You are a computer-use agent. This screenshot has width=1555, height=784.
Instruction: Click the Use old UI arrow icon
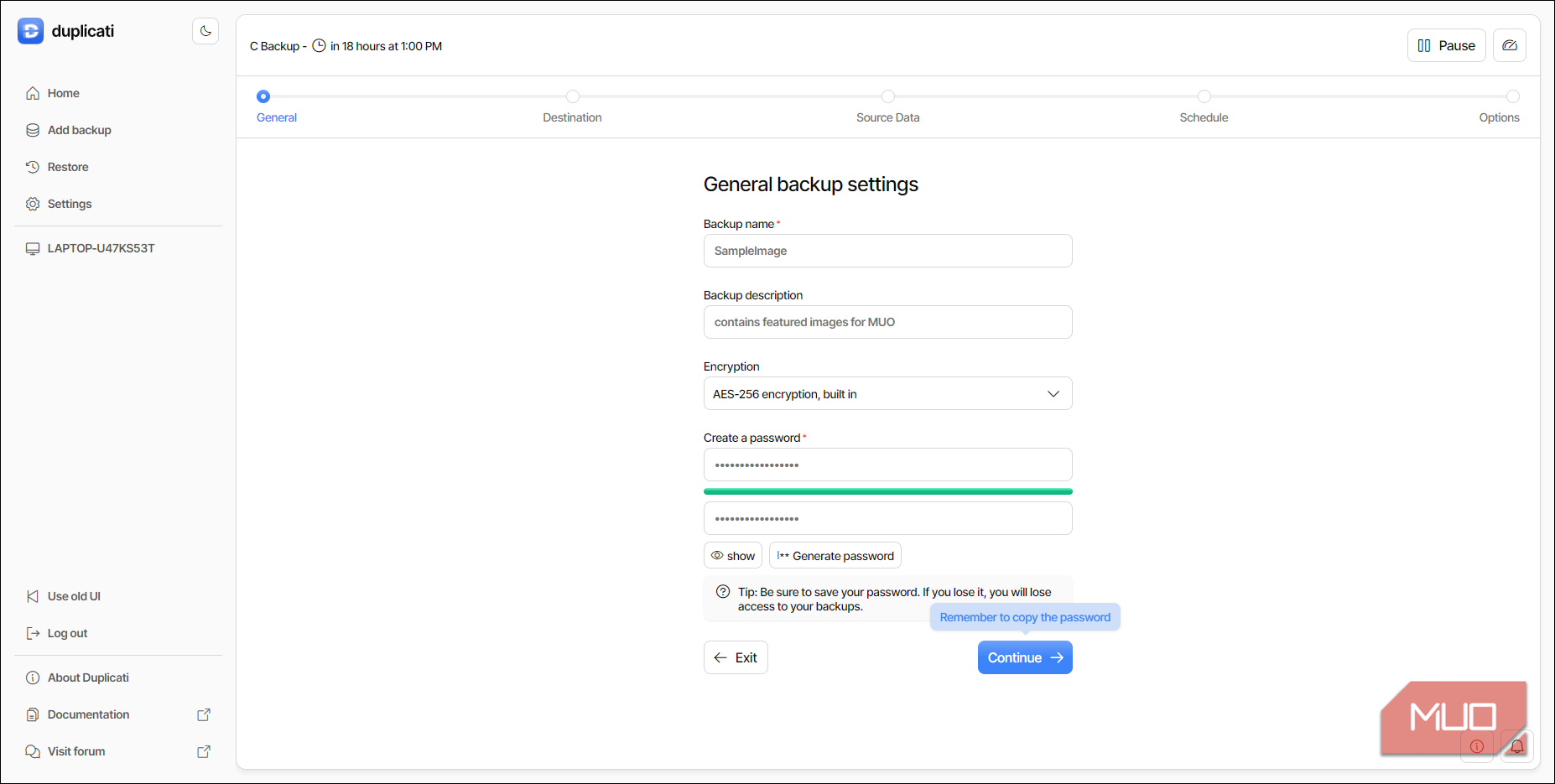[33, 596]
